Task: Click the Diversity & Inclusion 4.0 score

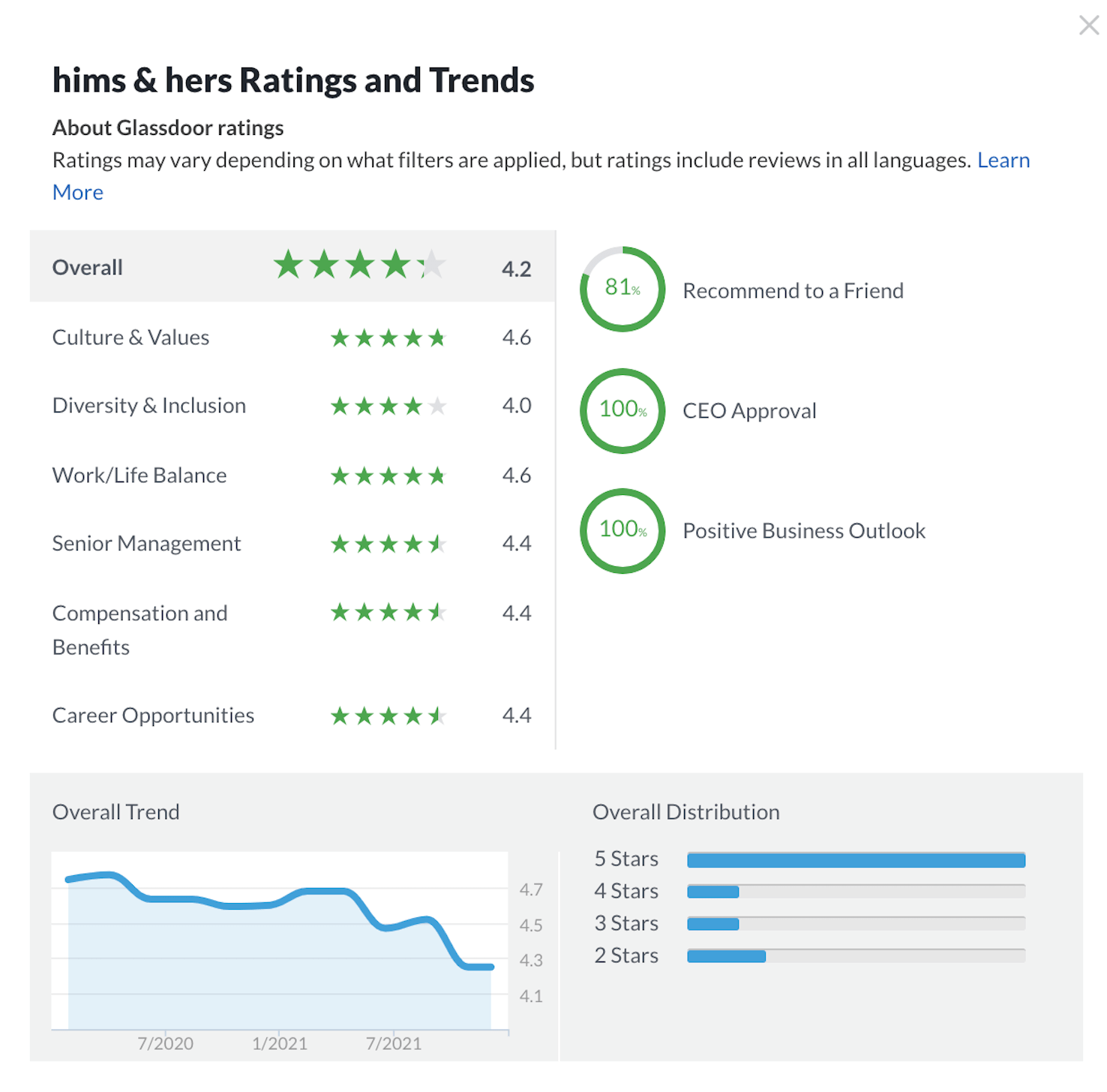Action: pos(517,406)
